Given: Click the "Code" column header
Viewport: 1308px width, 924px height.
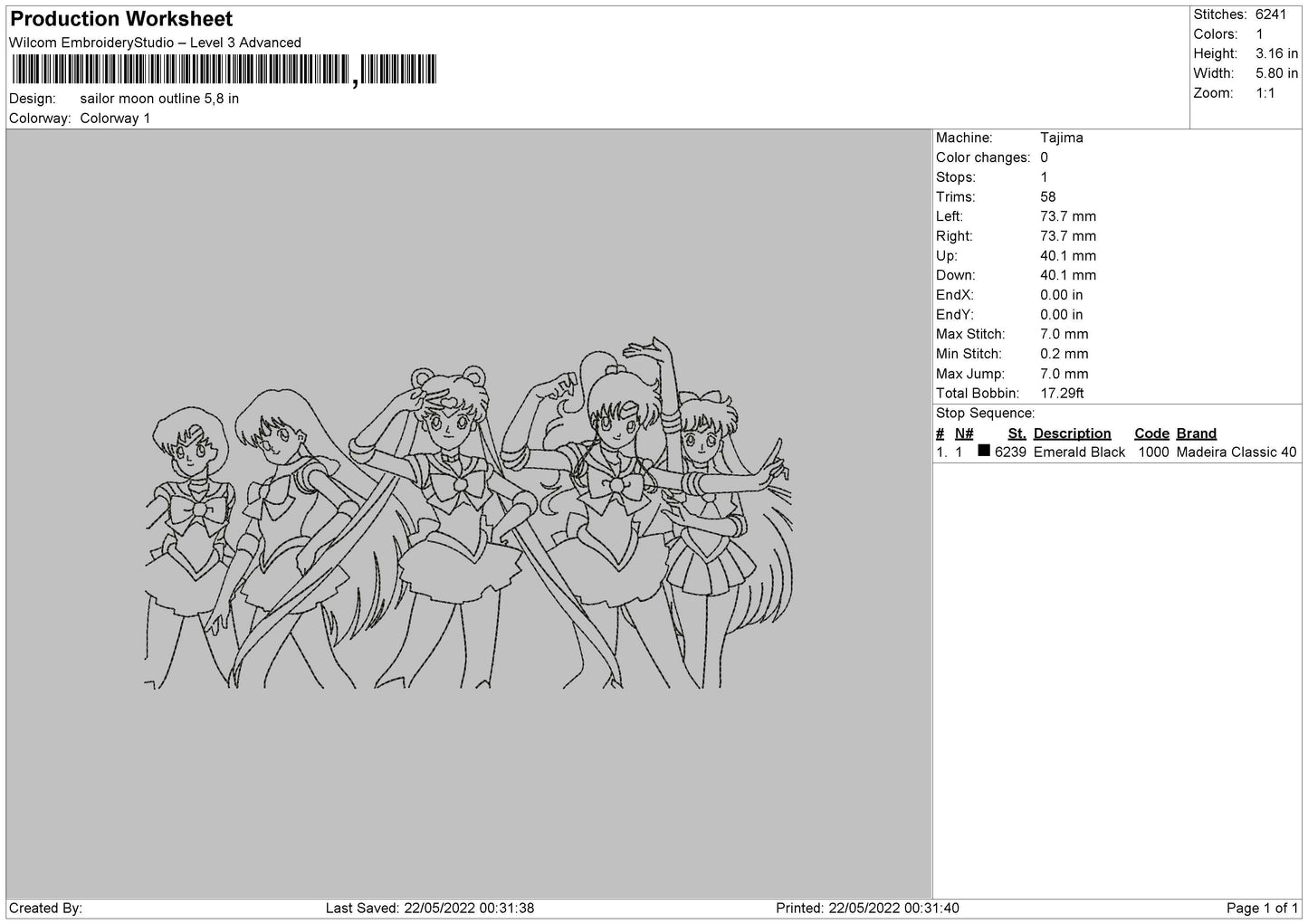Looking at the screenshot, I should [1151, 433].
